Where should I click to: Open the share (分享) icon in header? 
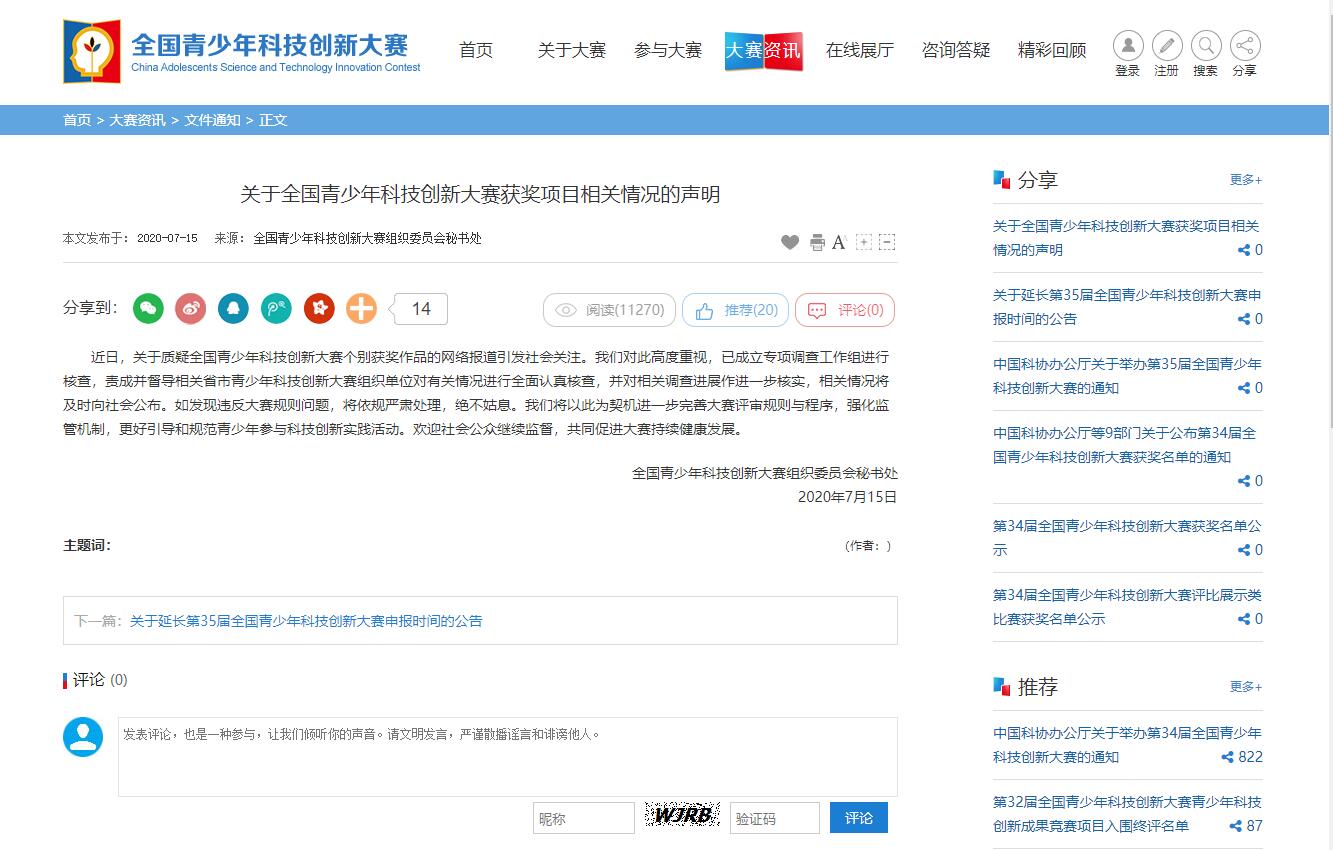1245,46
